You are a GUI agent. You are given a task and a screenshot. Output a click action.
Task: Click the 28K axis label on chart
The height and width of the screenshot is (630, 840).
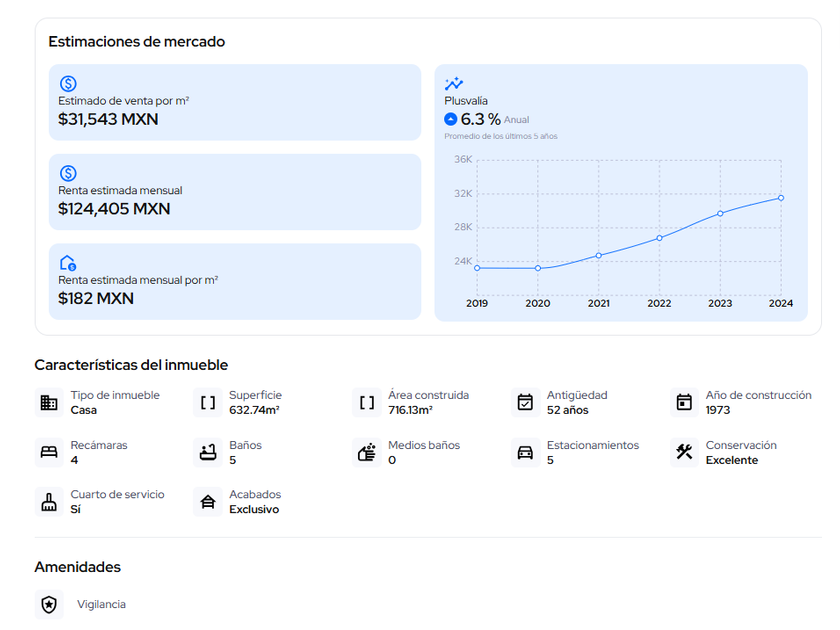[x=463, y=227]
